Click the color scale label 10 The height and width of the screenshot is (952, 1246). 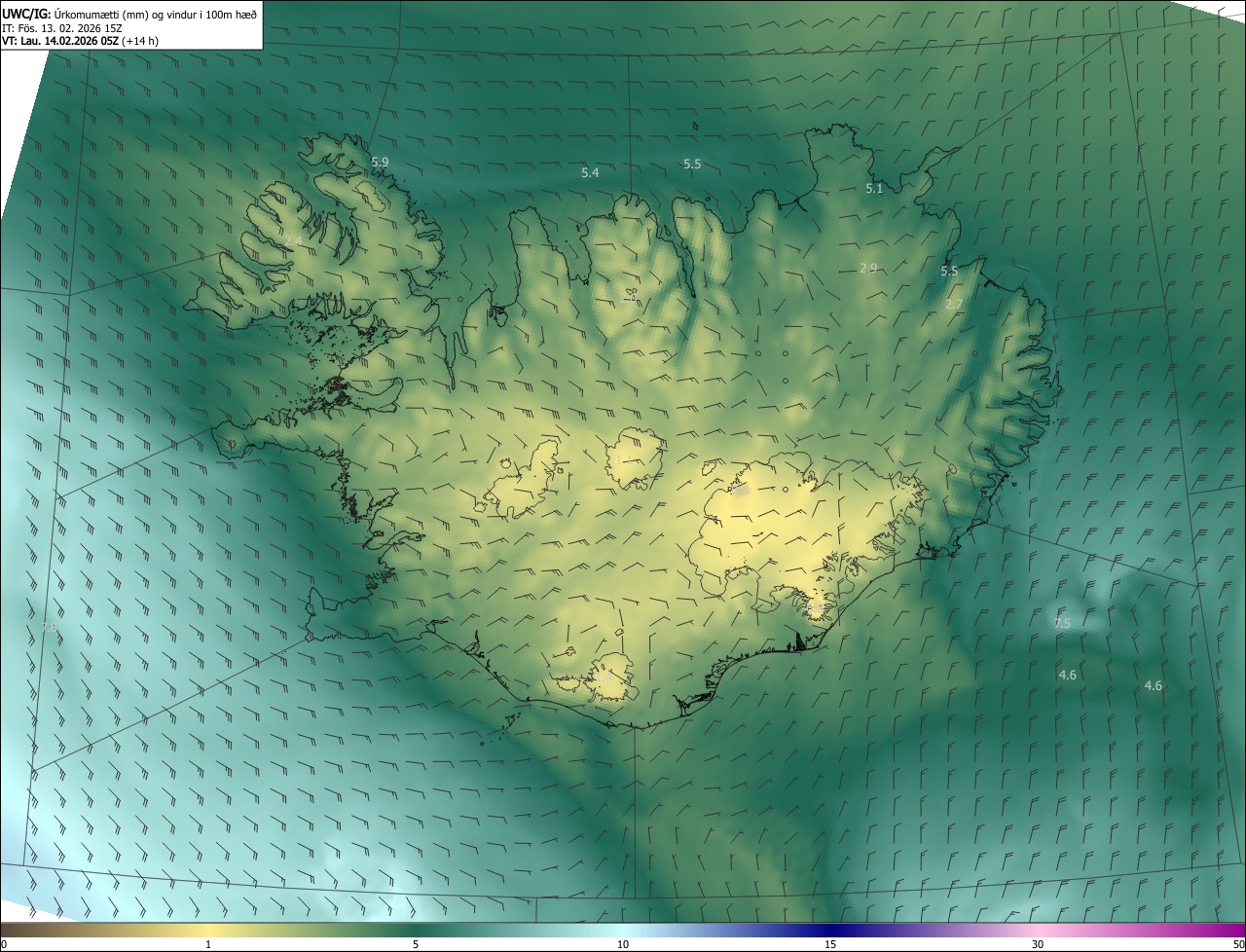[623, 944]
